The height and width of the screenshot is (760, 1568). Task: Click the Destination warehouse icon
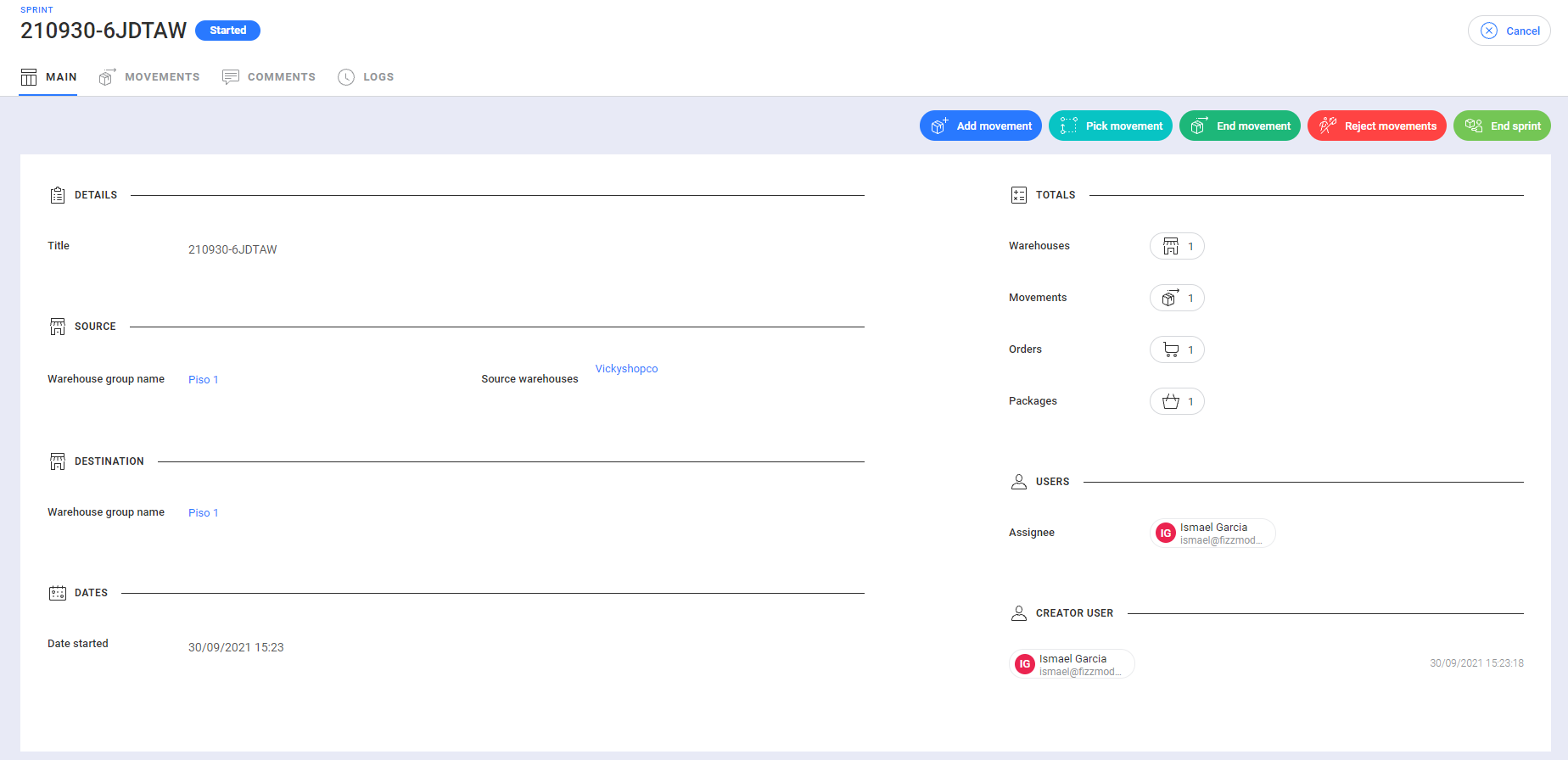click(x=58, y=461)
